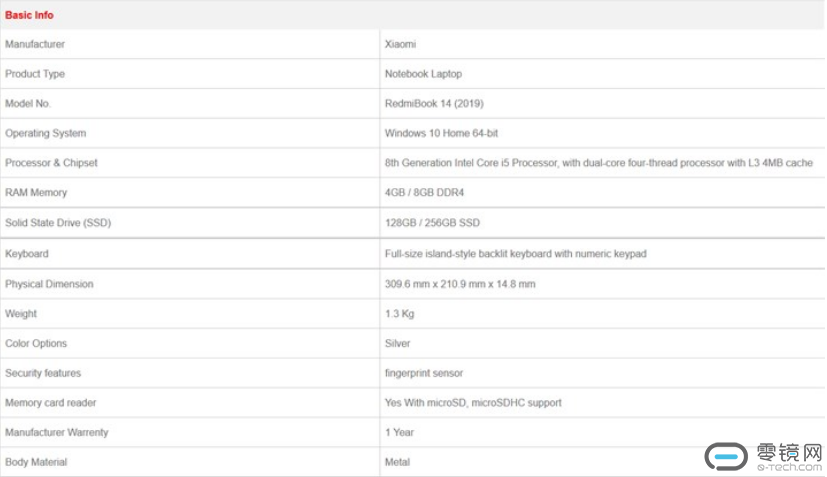Click the Notebook Laptop value
This screenshot has width=827, height=477.
tap(424, 74)
